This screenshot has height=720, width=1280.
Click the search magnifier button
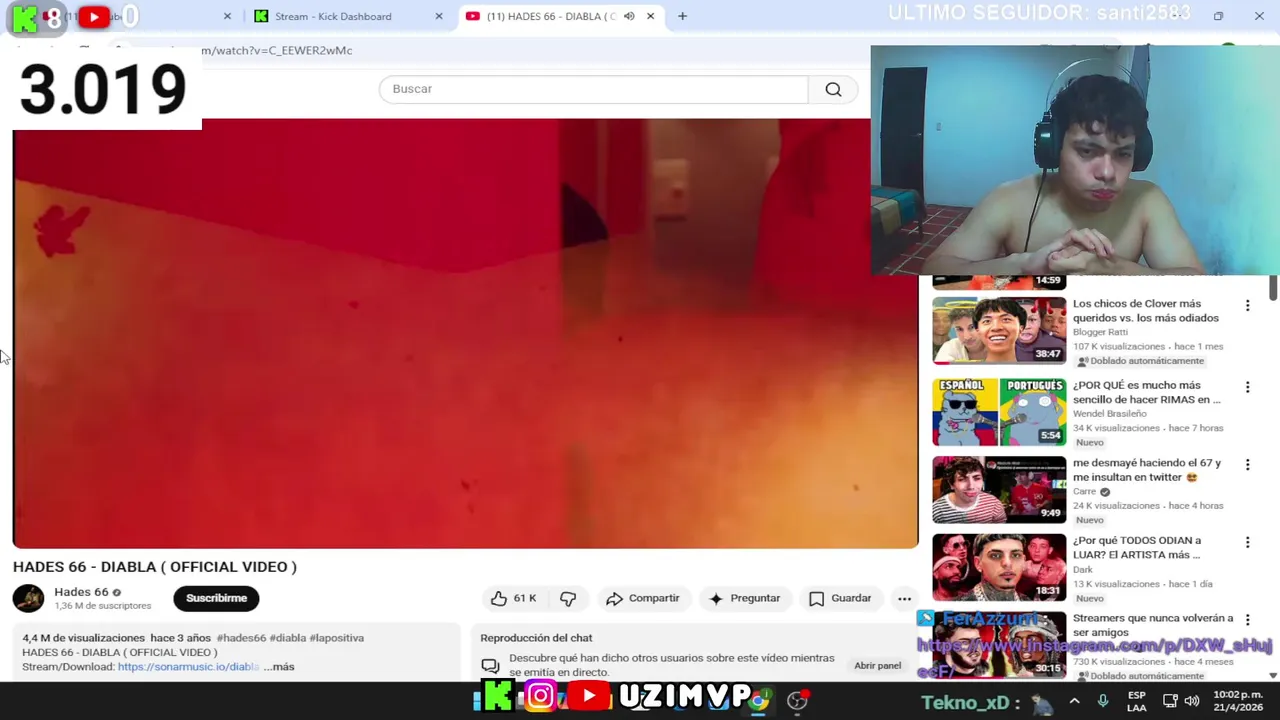pyautogui.click(x=833, y=89)
